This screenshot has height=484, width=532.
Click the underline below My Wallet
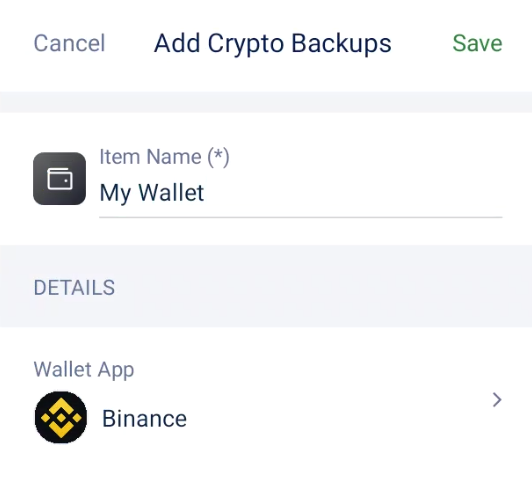(301, 217)
